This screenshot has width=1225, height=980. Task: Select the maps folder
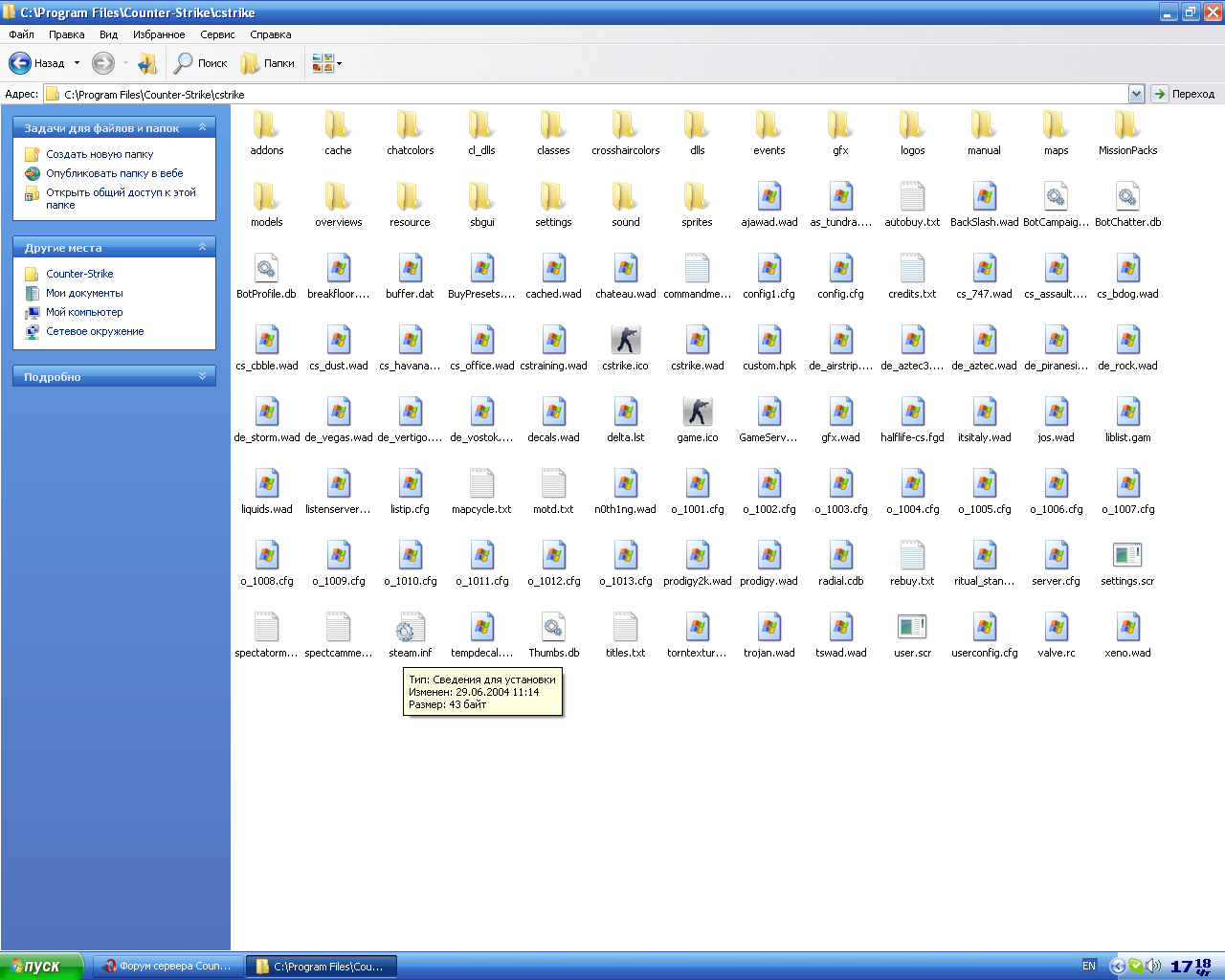pyautogui.click(x=1056, y=133)
